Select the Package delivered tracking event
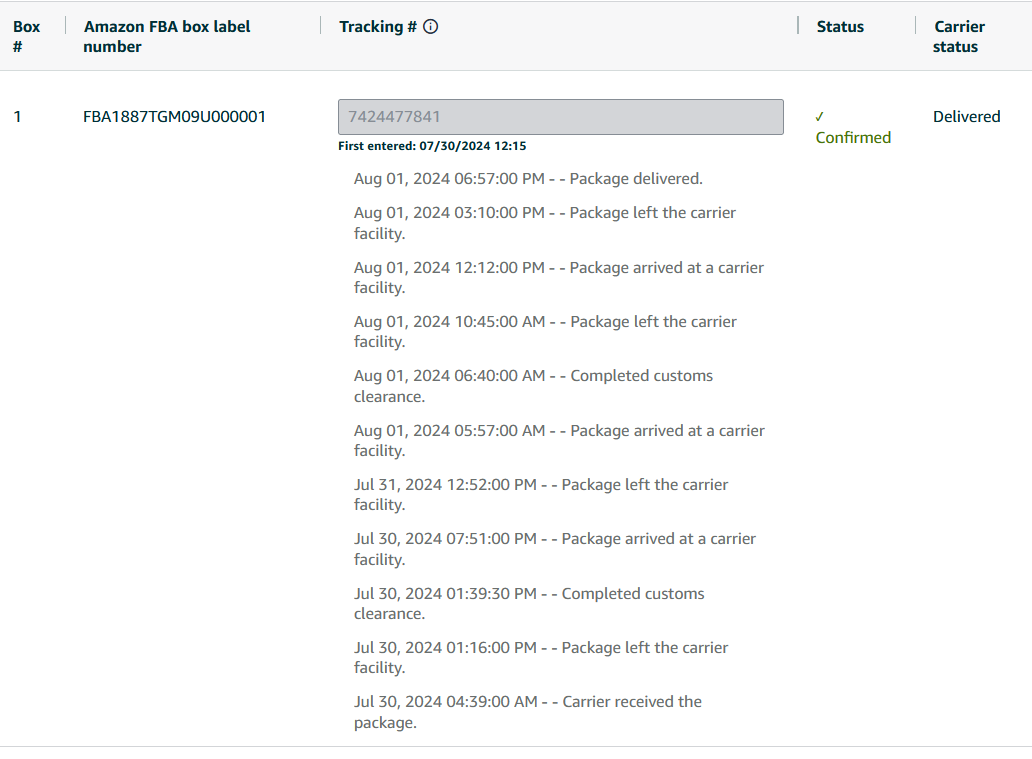This screenshot has width=1032, height=759. pos(528,179)
